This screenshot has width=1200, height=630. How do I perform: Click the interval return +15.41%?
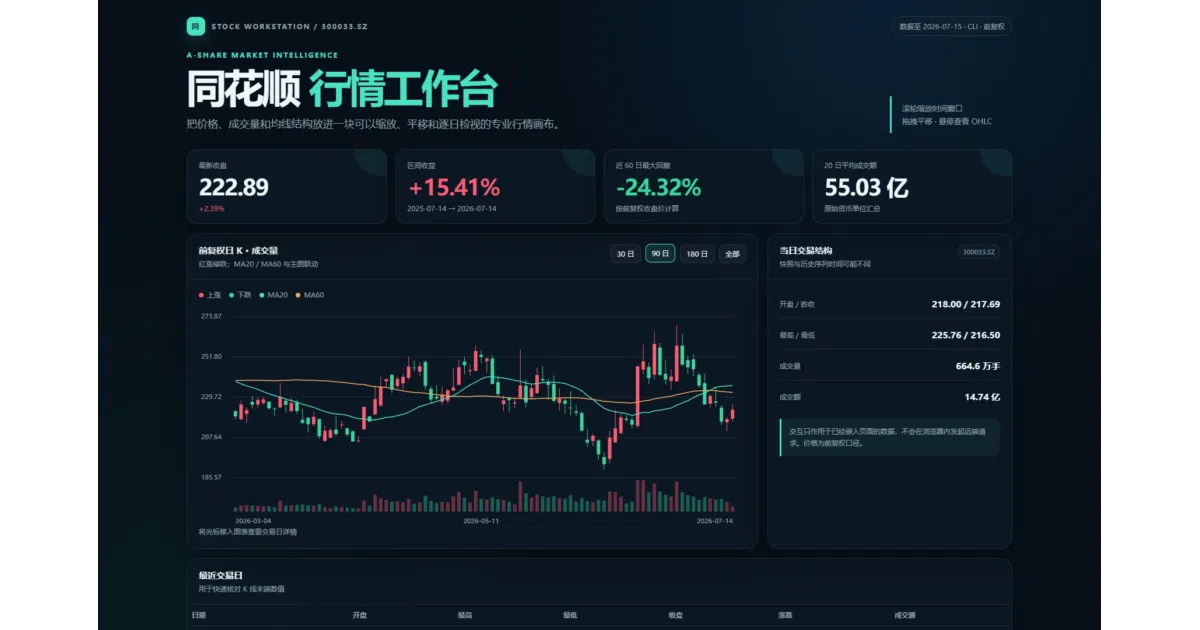(454, 187)
